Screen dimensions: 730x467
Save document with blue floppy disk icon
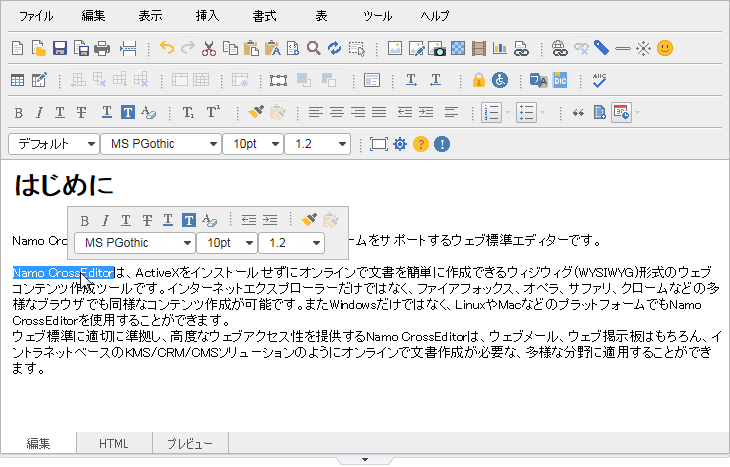60,48
